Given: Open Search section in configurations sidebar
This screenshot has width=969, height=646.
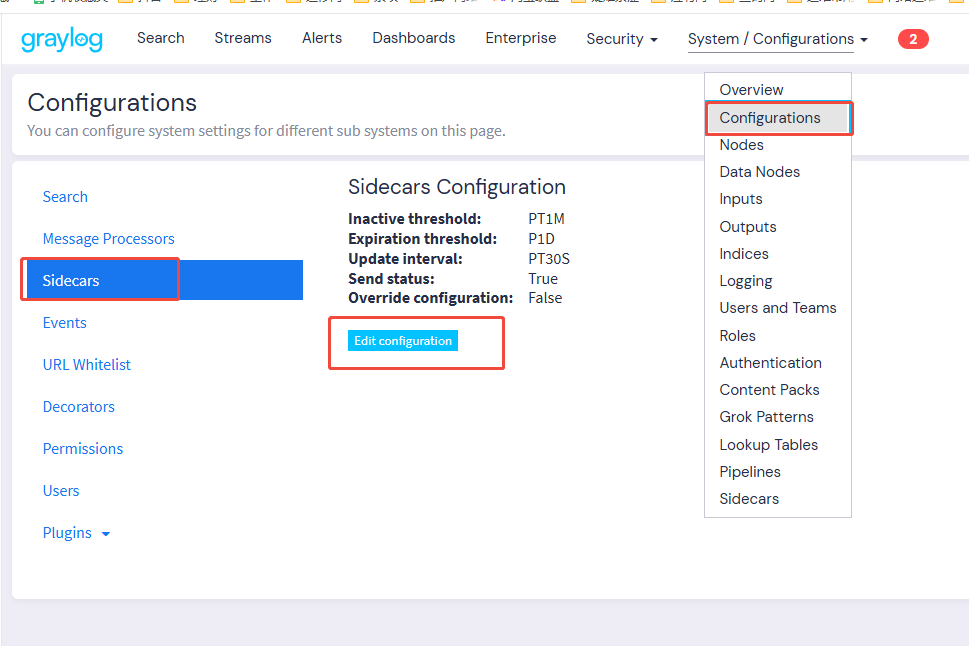Looking at the screenshot, I should [65, 197].
